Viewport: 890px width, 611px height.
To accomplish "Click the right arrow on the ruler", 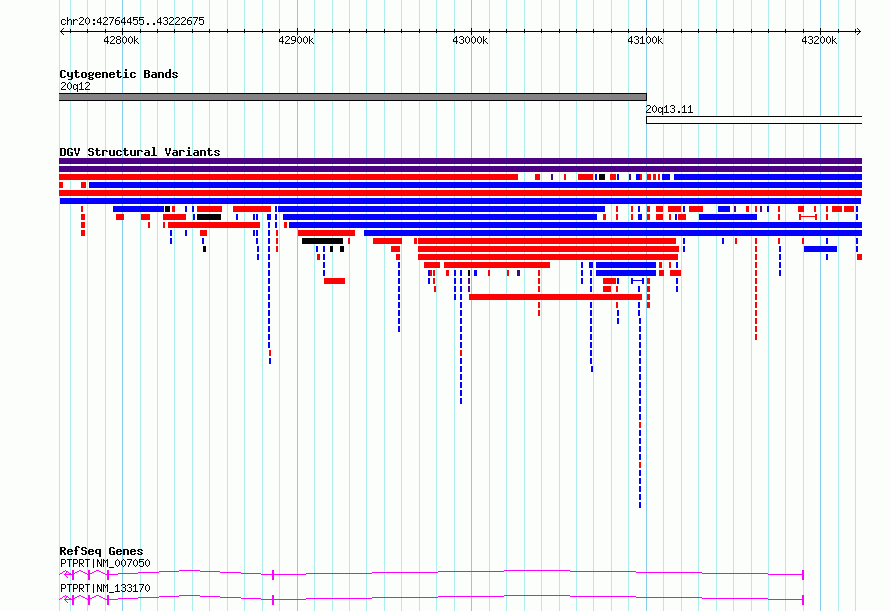I will (859, 31).
